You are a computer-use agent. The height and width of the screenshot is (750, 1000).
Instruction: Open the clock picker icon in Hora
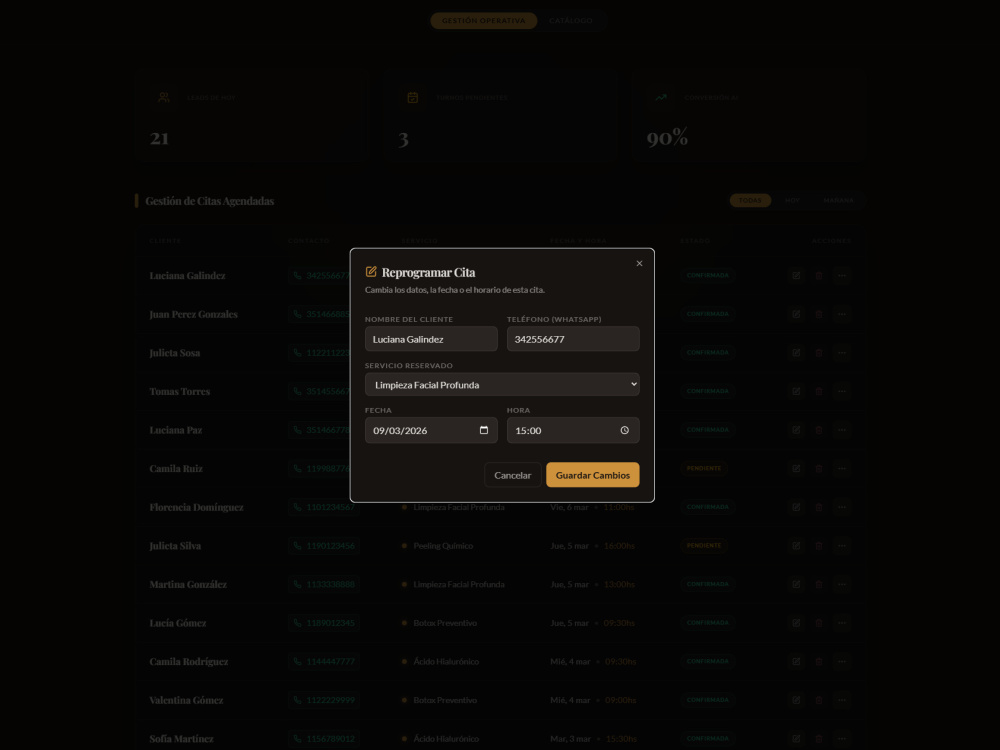point(625,430)
